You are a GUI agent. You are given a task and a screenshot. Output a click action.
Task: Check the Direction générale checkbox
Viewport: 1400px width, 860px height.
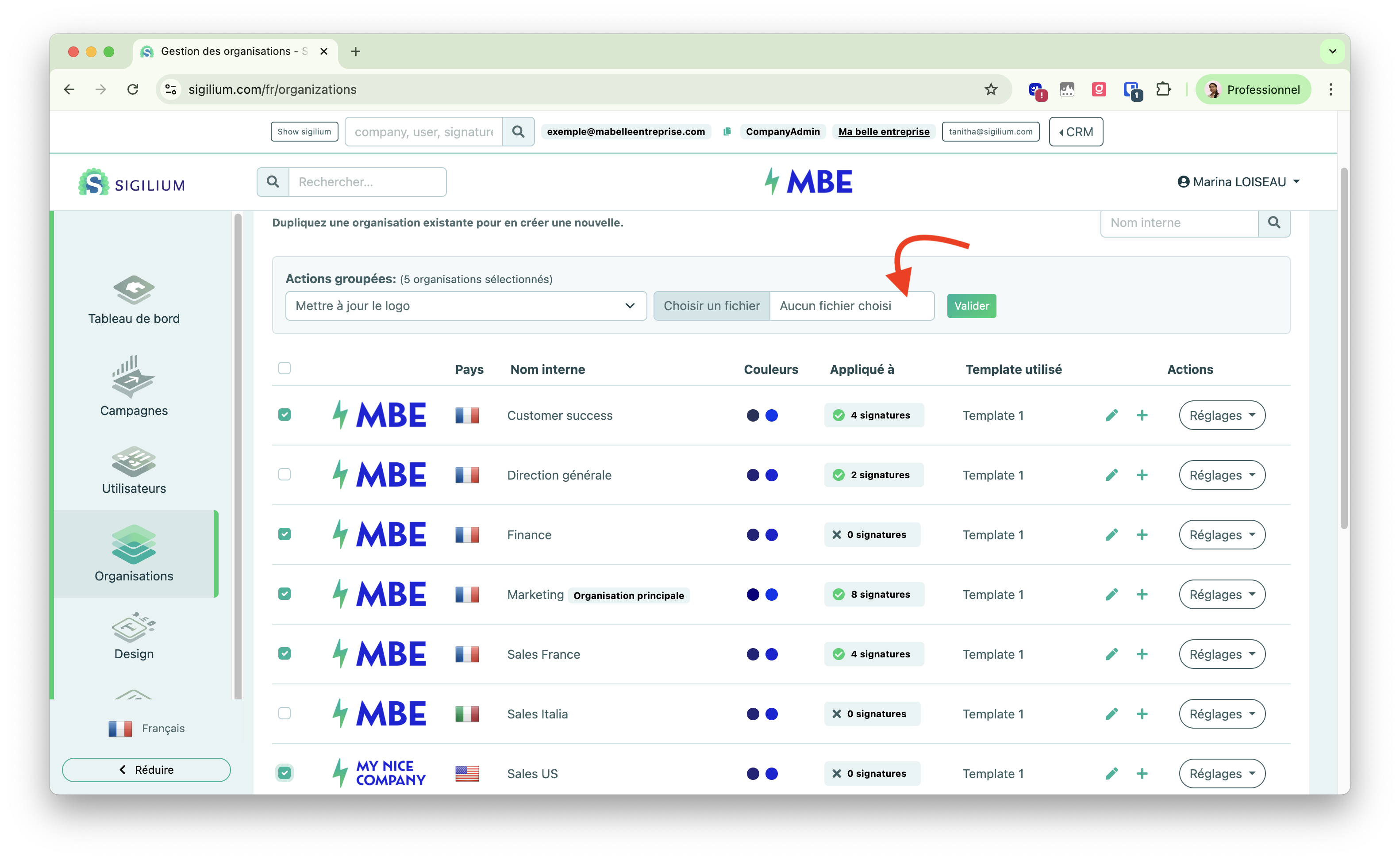coord(285,474)
